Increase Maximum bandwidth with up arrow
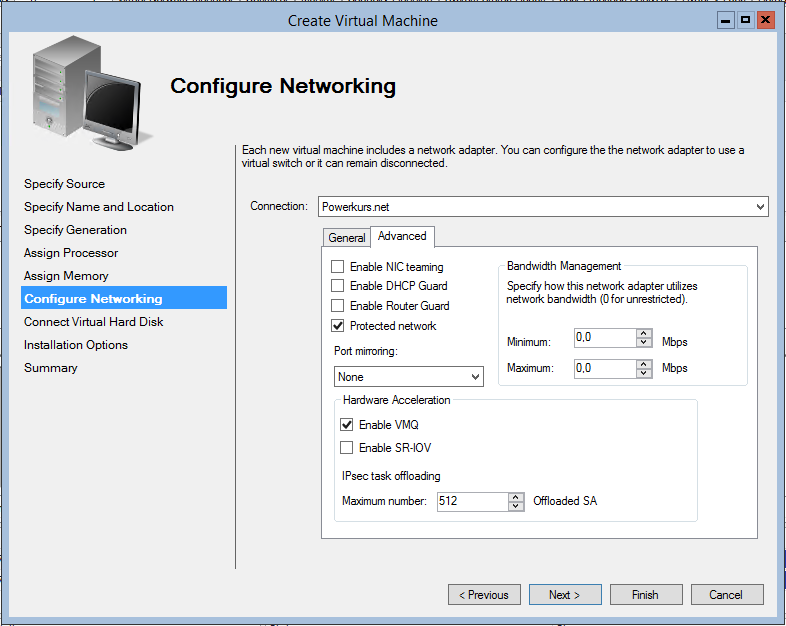Screen dimensions: 786x626 tap(644, 364)
